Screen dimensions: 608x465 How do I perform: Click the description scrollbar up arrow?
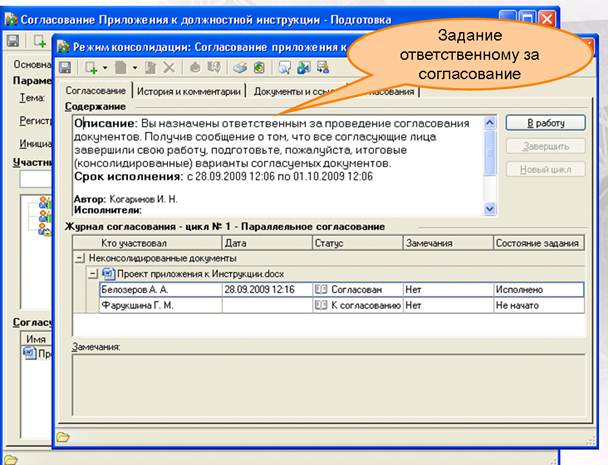(x=490, y=123)
